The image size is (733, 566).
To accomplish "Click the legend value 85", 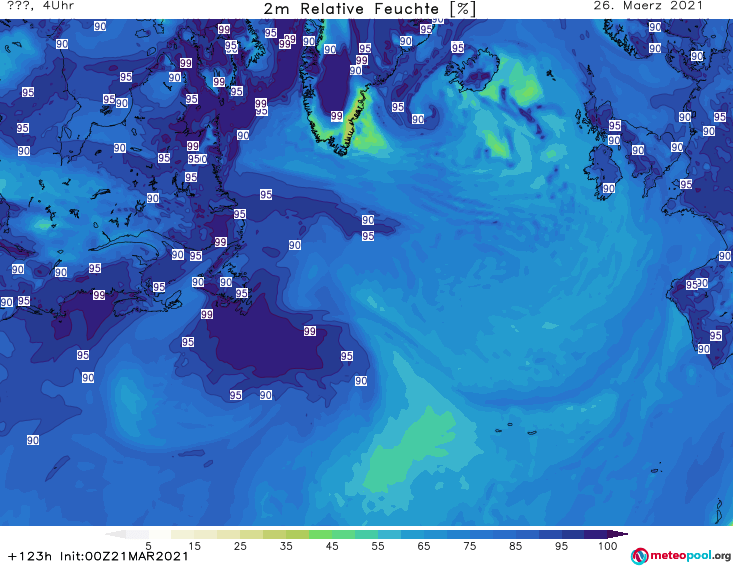I will (515, 546).
